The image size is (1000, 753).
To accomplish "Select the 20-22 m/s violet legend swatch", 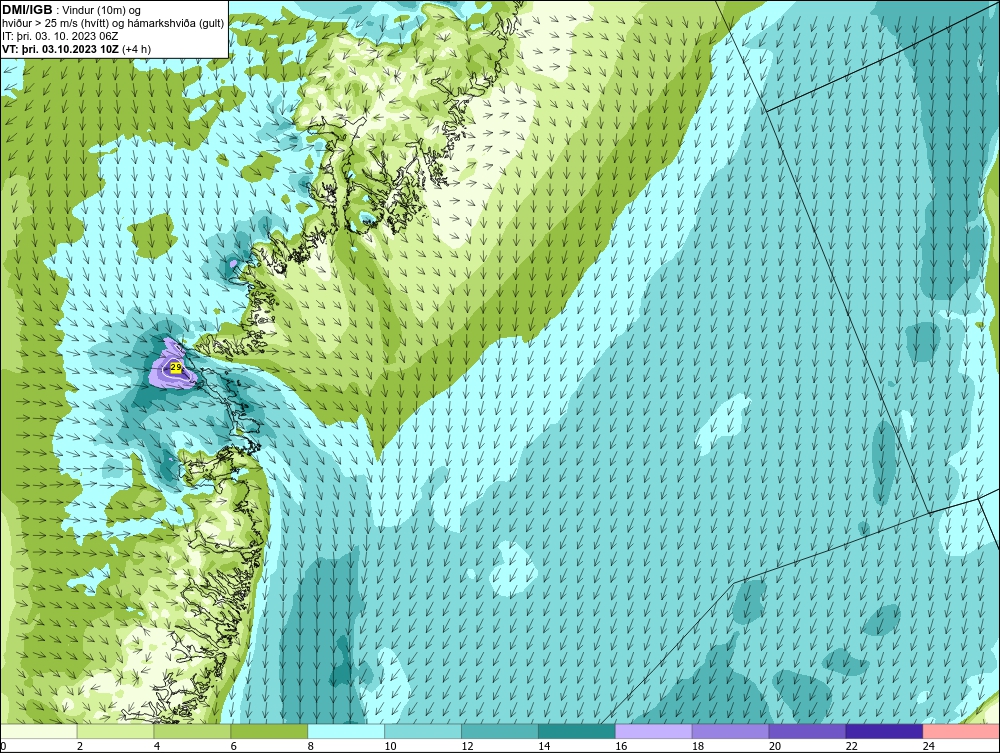I will pos(807,731).
